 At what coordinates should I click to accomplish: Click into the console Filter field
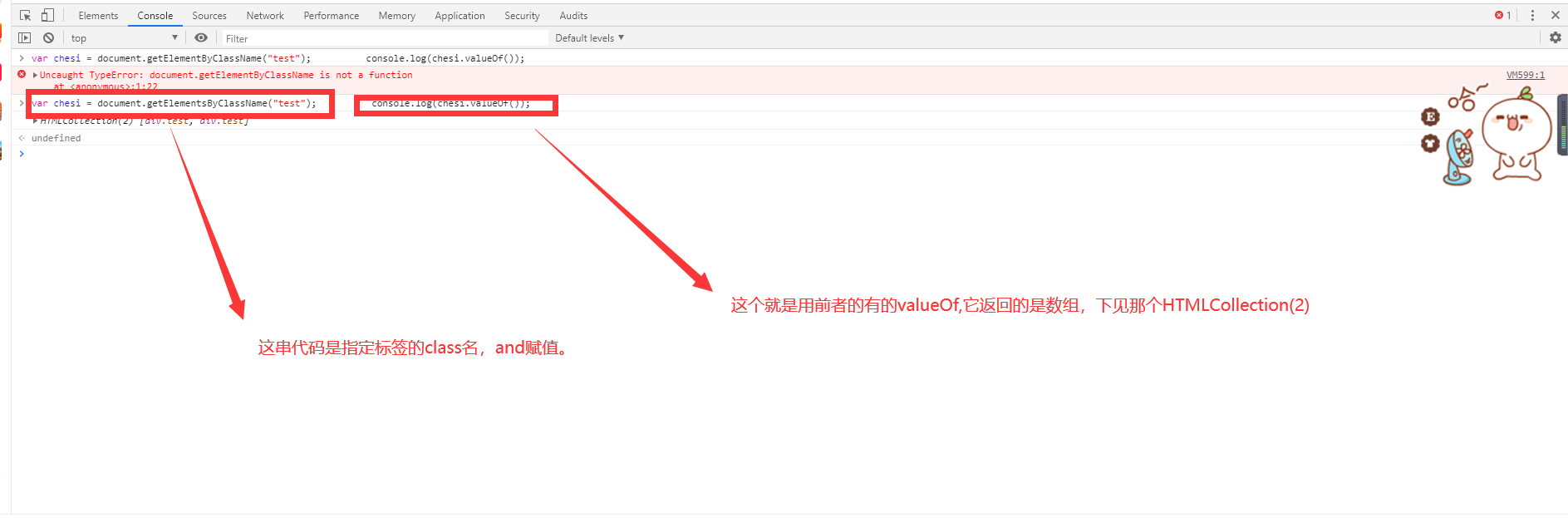385,38
